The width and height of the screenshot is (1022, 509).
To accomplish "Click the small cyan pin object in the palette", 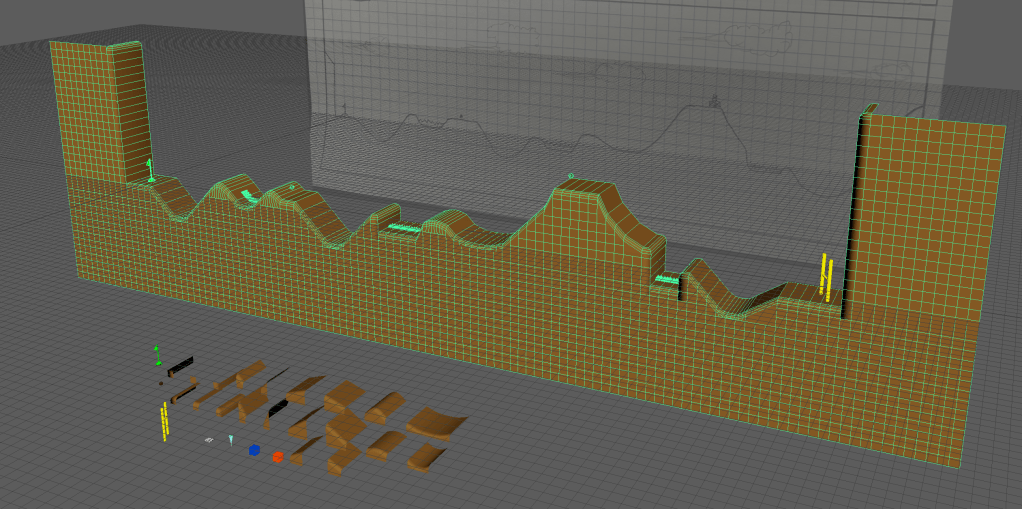I will coord(231,440).
